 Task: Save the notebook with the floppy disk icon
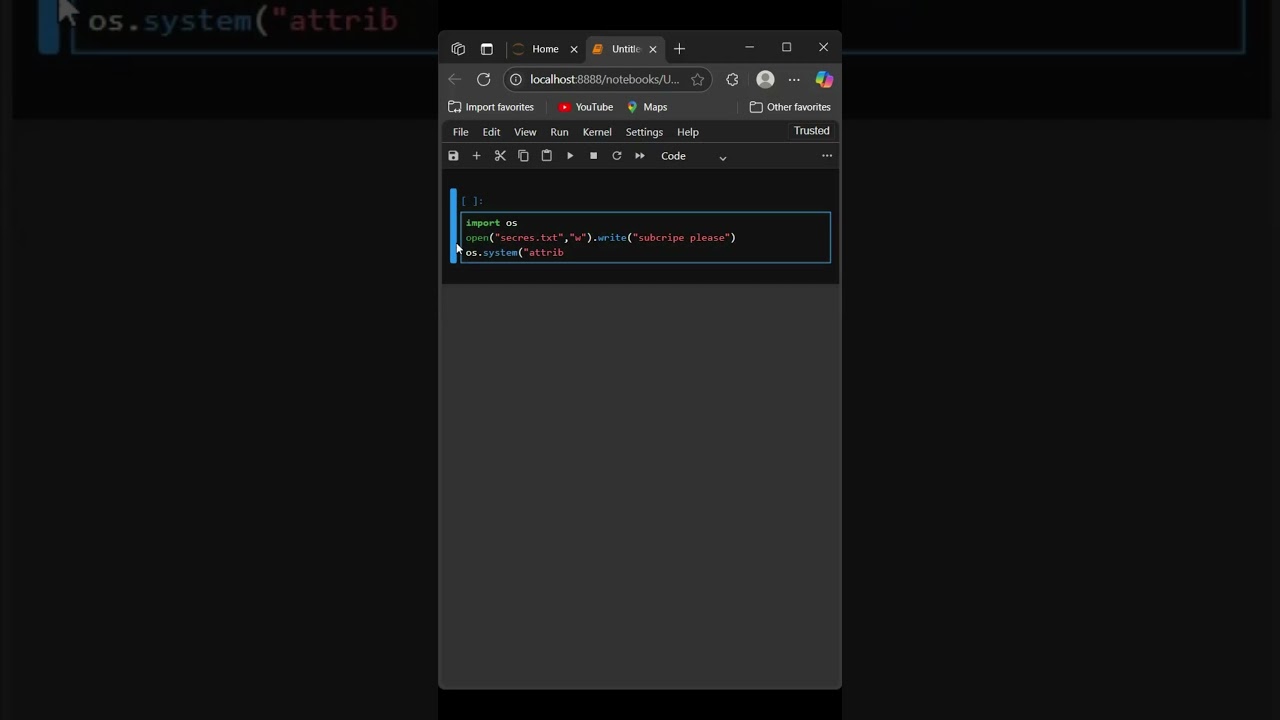453,156
